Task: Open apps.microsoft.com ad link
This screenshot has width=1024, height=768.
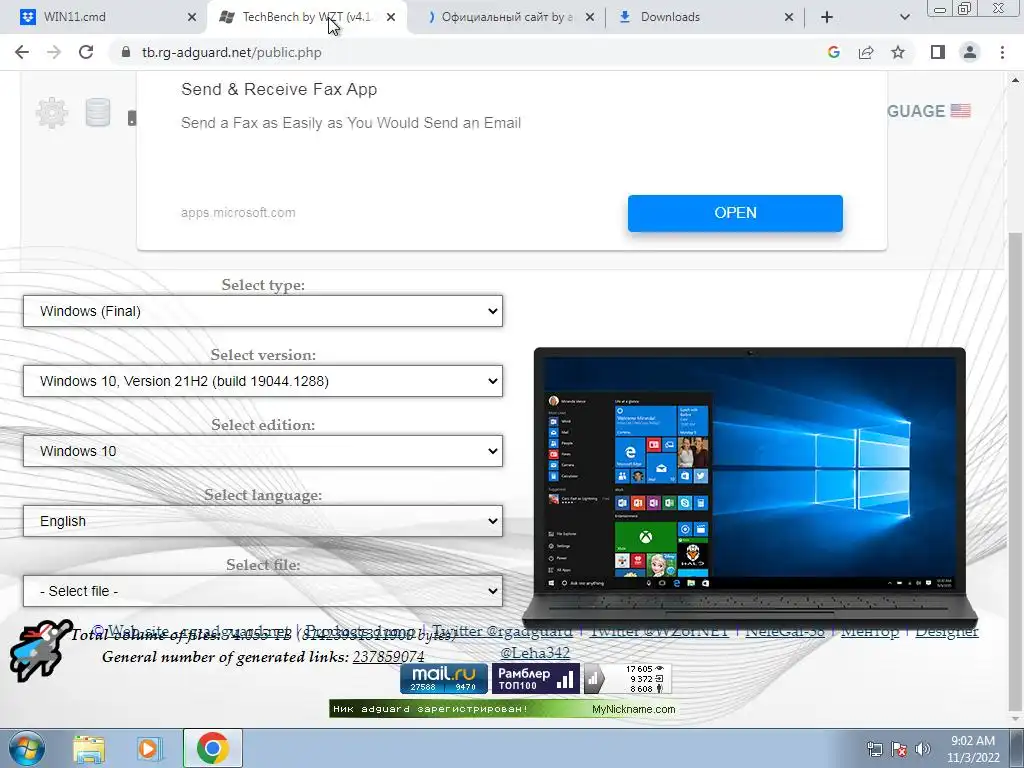Action: click(x=238, y=212)
